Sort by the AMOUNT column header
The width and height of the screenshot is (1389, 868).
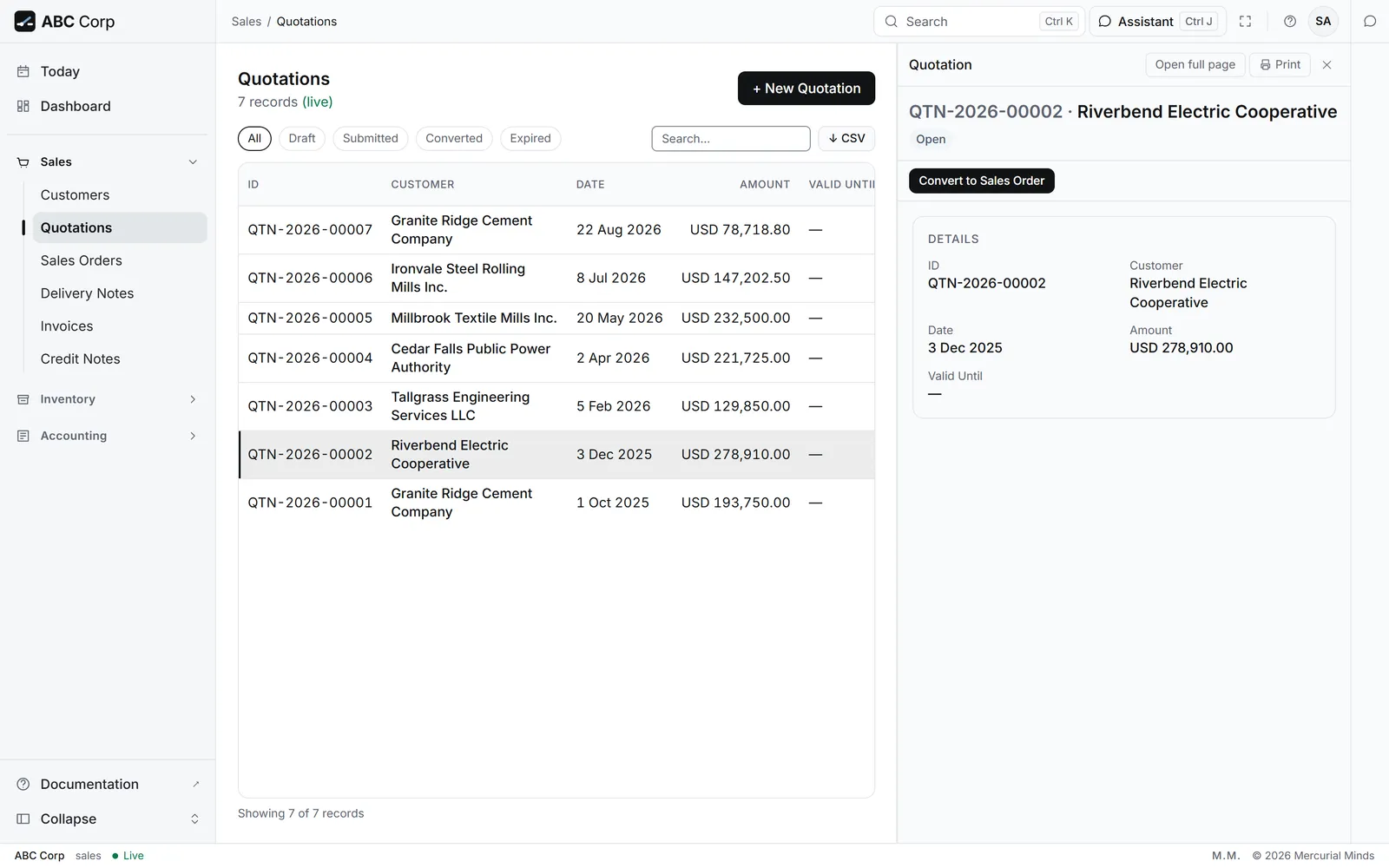coord(765,185)
